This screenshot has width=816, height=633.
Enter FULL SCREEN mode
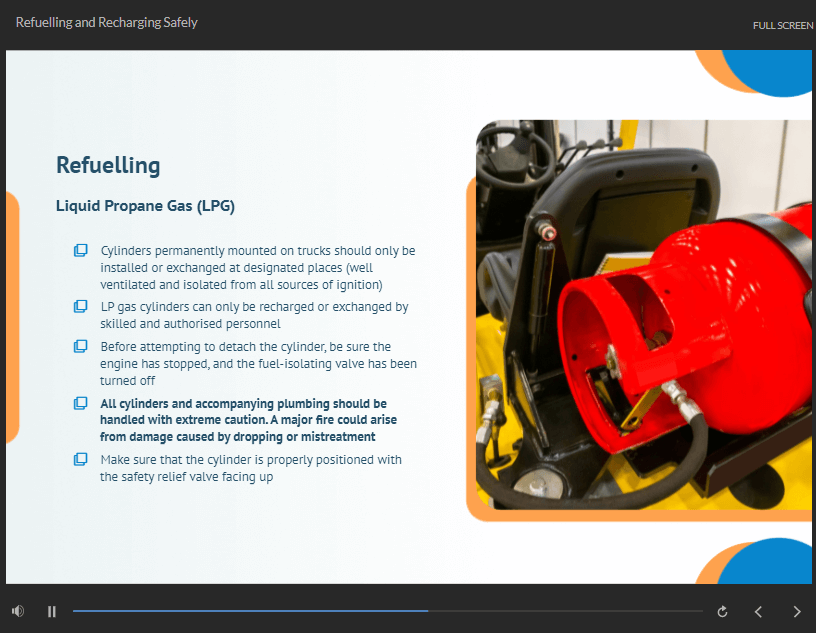pyautogui.click(x=782, y=25)
